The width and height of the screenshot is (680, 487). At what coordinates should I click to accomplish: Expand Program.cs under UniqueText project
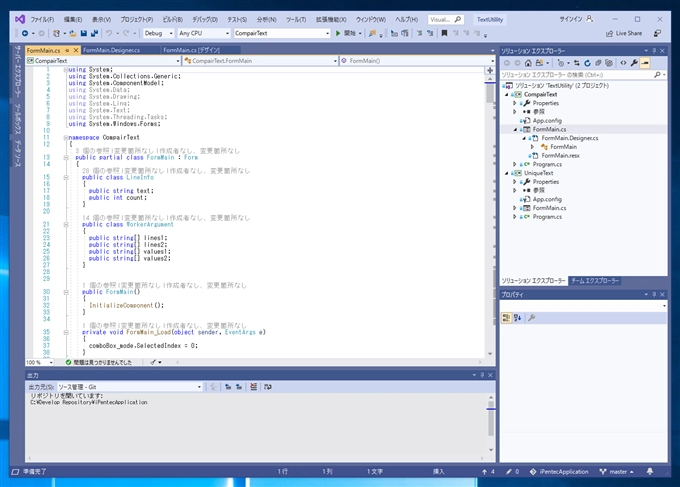click(515, 216)
